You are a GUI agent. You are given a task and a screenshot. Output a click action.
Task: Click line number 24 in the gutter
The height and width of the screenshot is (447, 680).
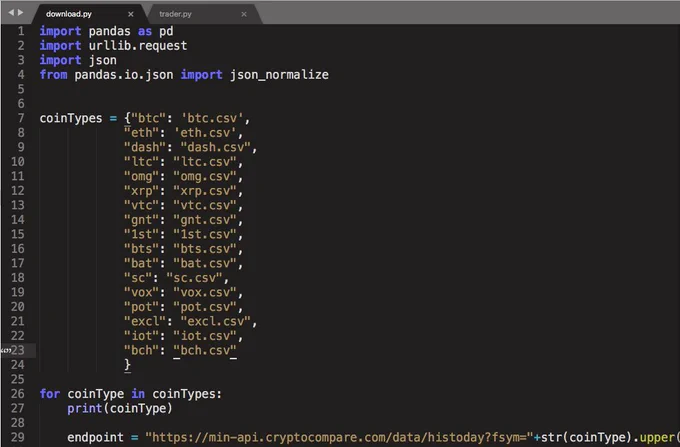coord(18,365)
